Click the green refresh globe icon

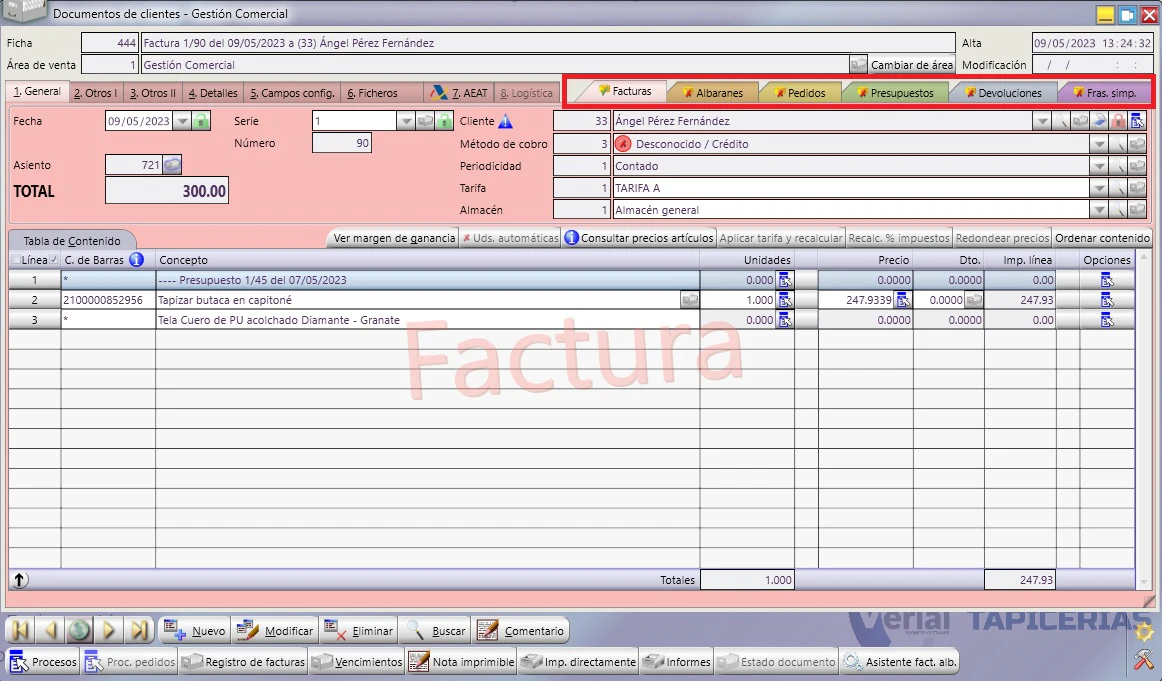pos(79,631)
